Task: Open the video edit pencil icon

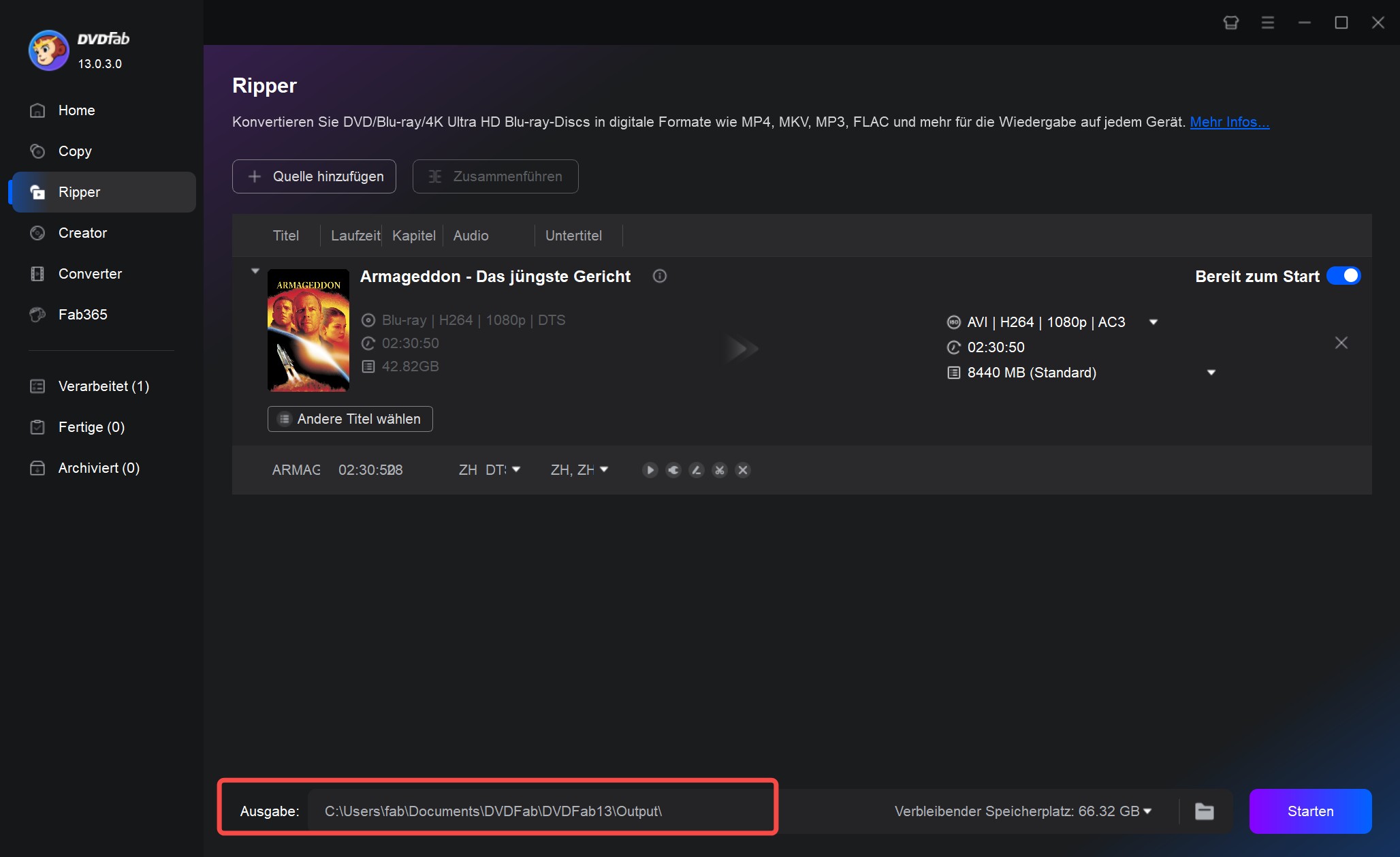Action: coord(697,470)
